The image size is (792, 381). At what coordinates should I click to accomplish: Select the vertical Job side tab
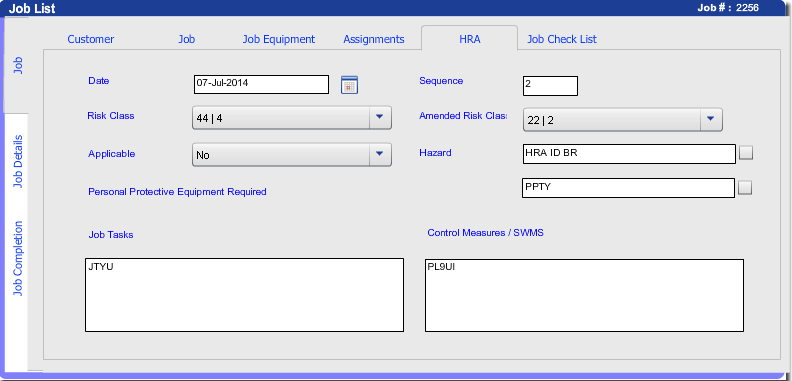pyautogui.click(x=17, y=65)
